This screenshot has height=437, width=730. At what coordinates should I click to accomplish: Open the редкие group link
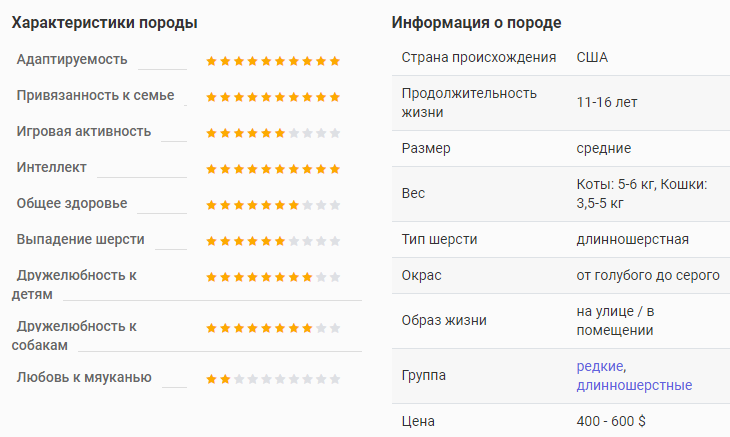(601, 366)
